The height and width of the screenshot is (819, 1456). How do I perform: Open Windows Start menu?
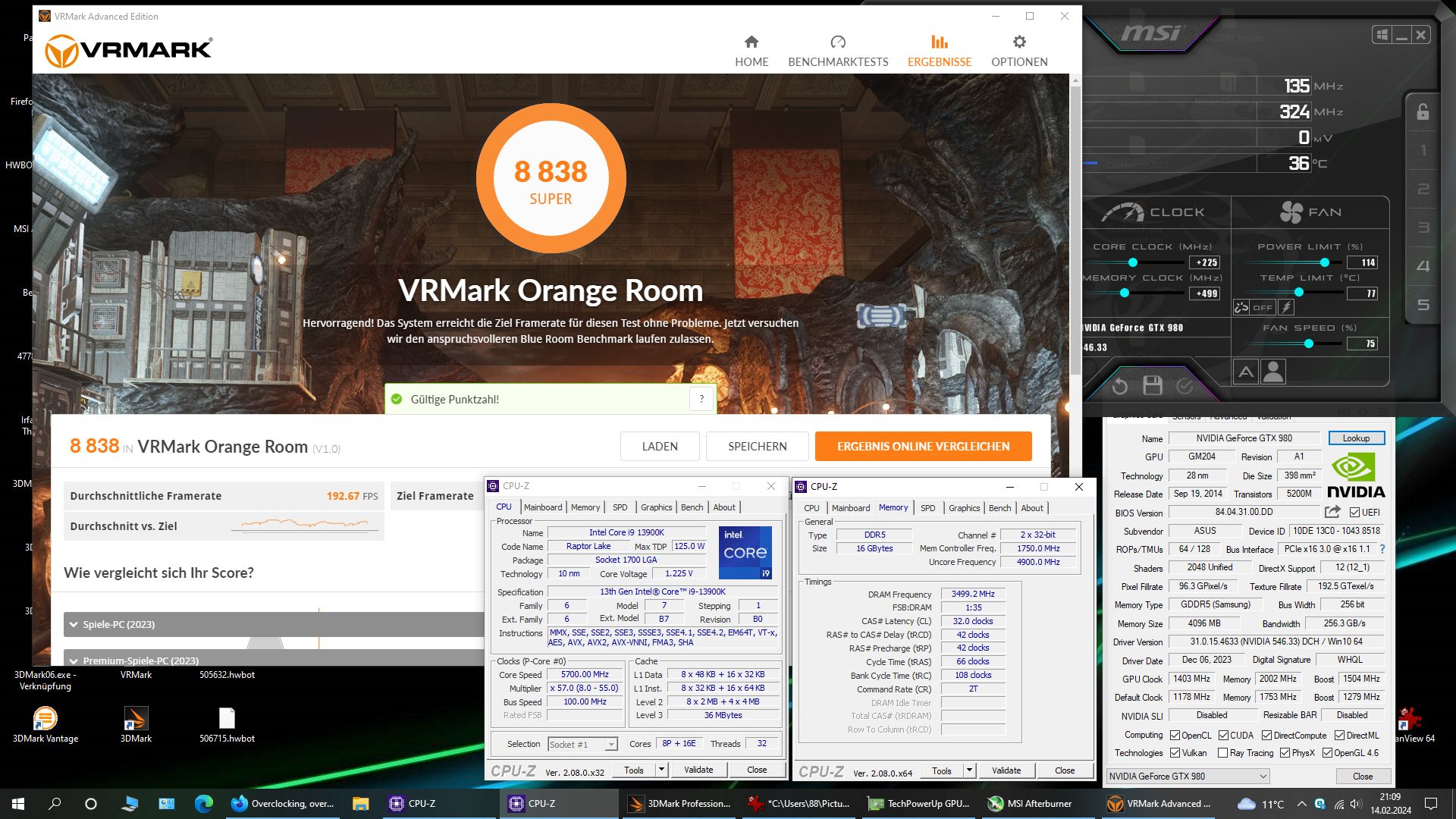tap(18, 804)
